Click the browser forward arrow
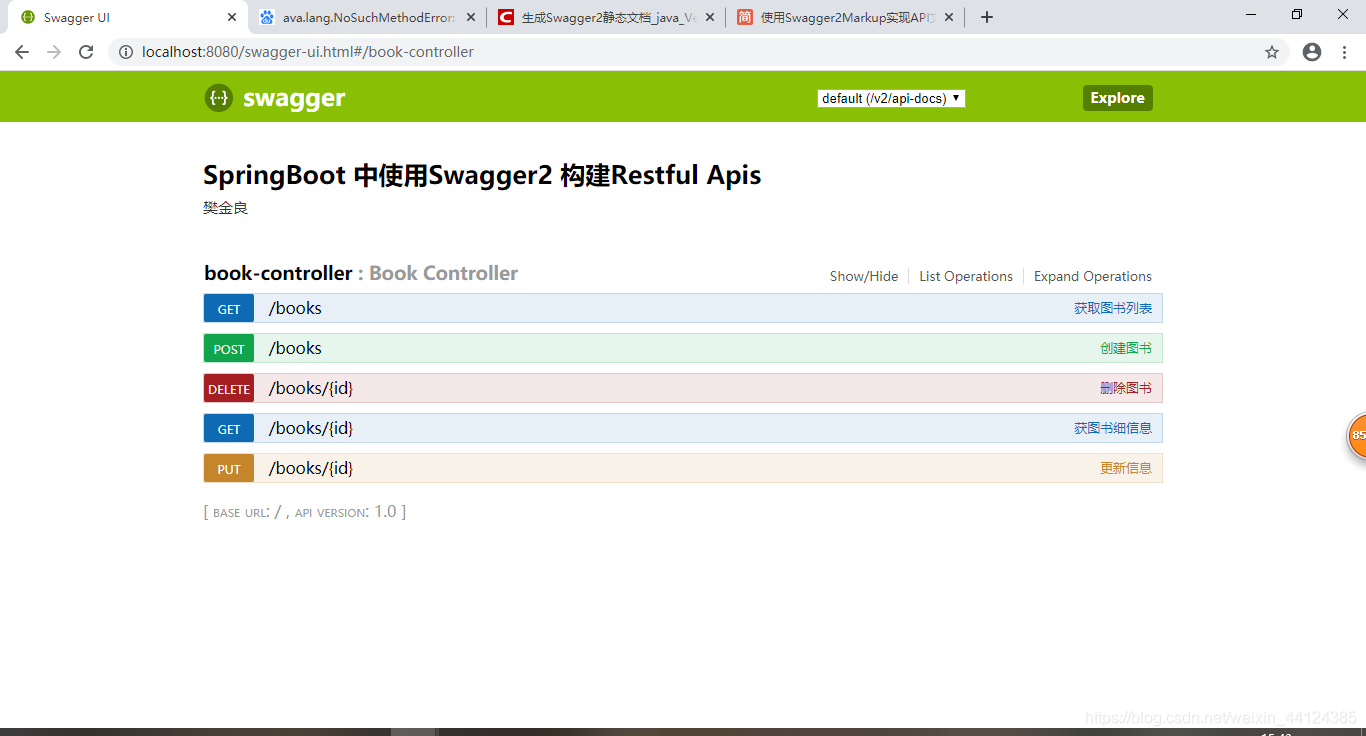Viewport: 1366px width, 736px height. click(x=54, y=52)
